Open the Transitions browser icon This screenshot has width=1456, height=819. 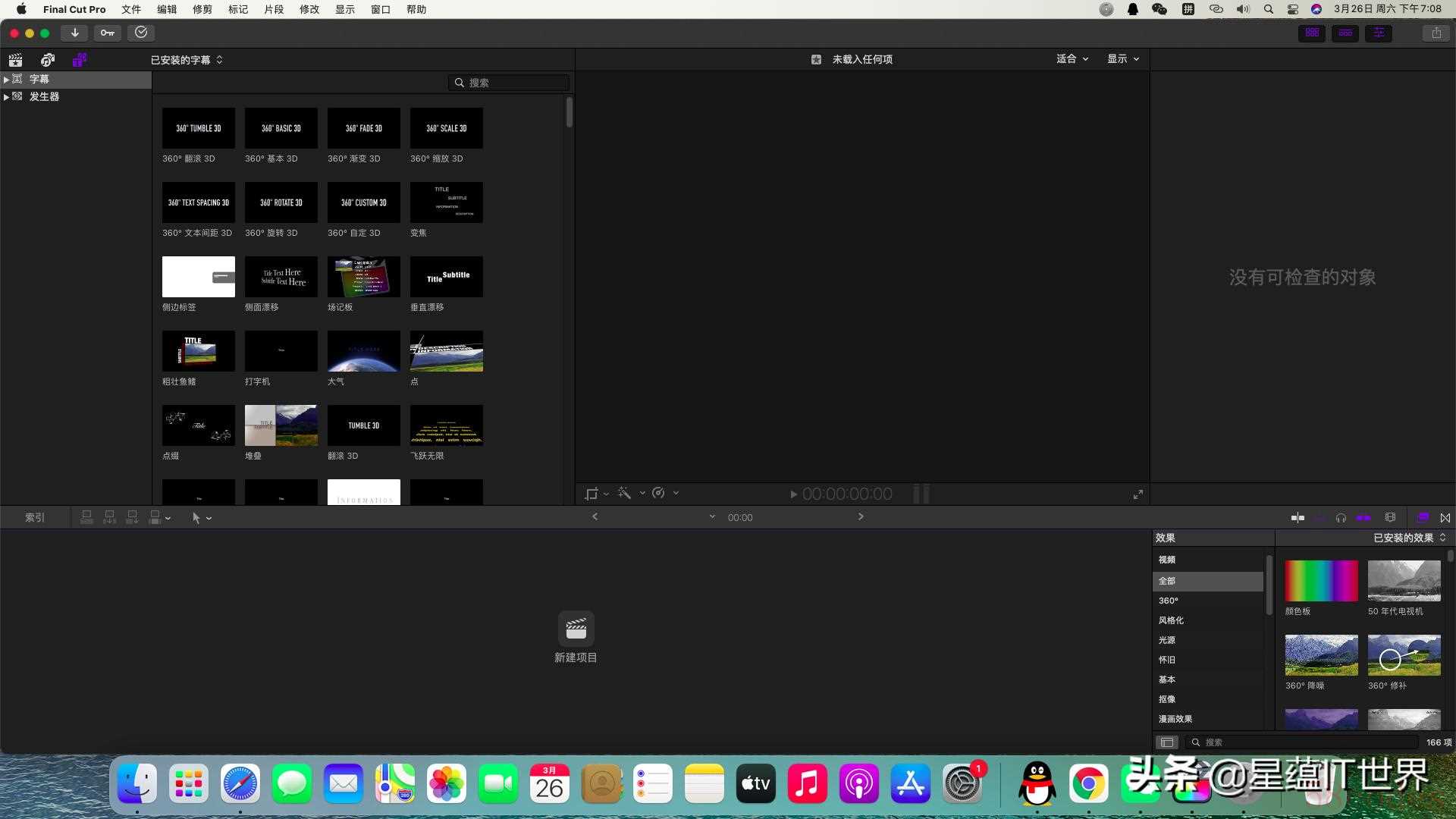point(1445,518)
